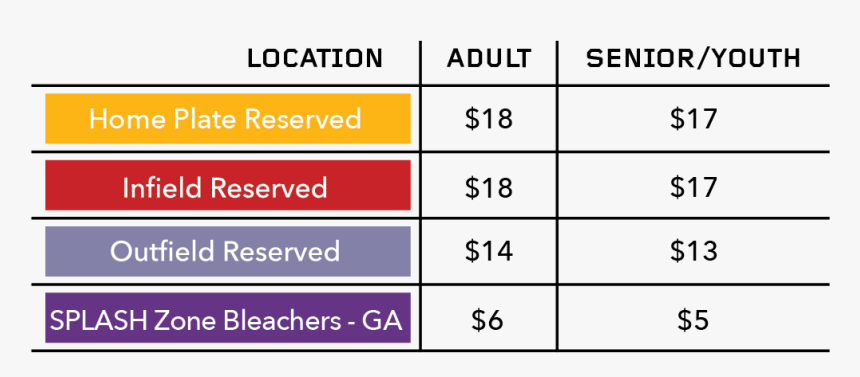
Task: Select the purple SPLASH Zone Bleachers label
Action: tap(228, 318)
